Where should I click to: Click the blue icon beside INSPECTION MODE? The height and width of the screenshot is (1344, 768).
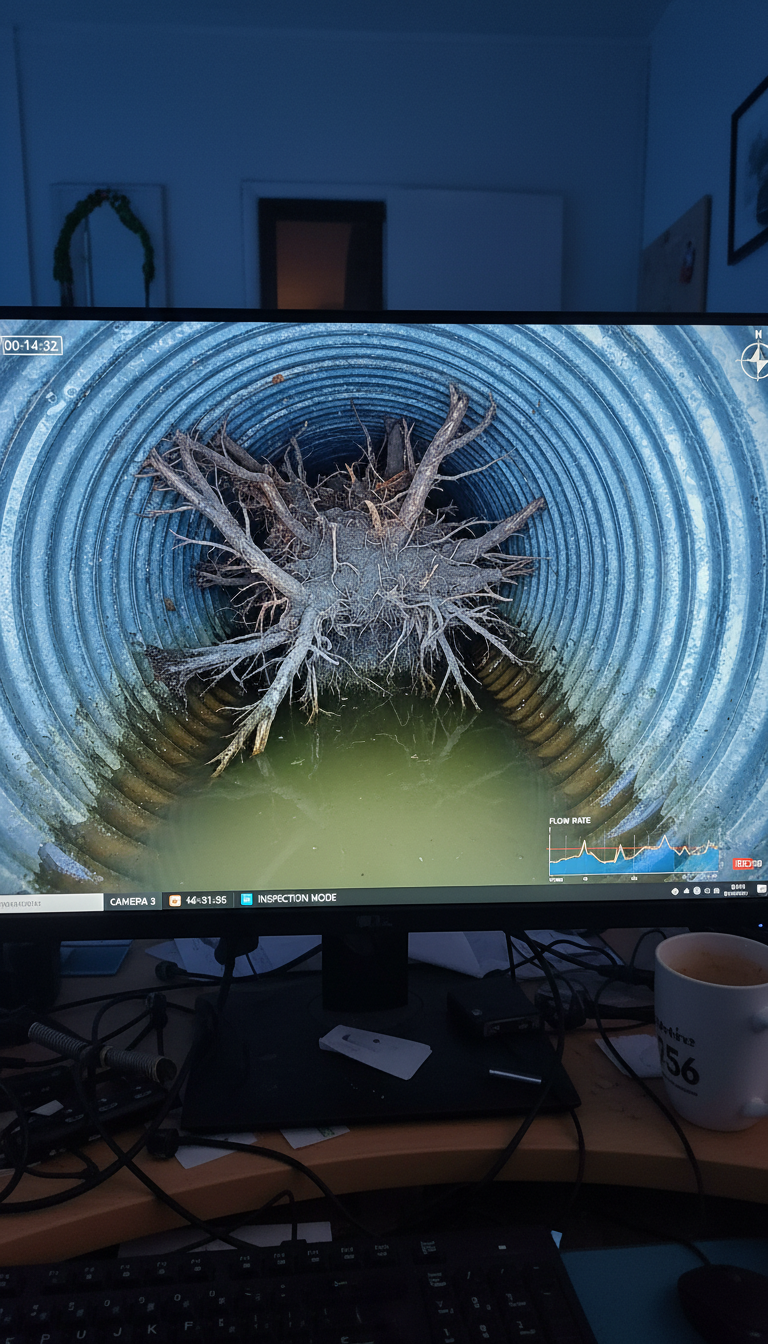(247, 899)
